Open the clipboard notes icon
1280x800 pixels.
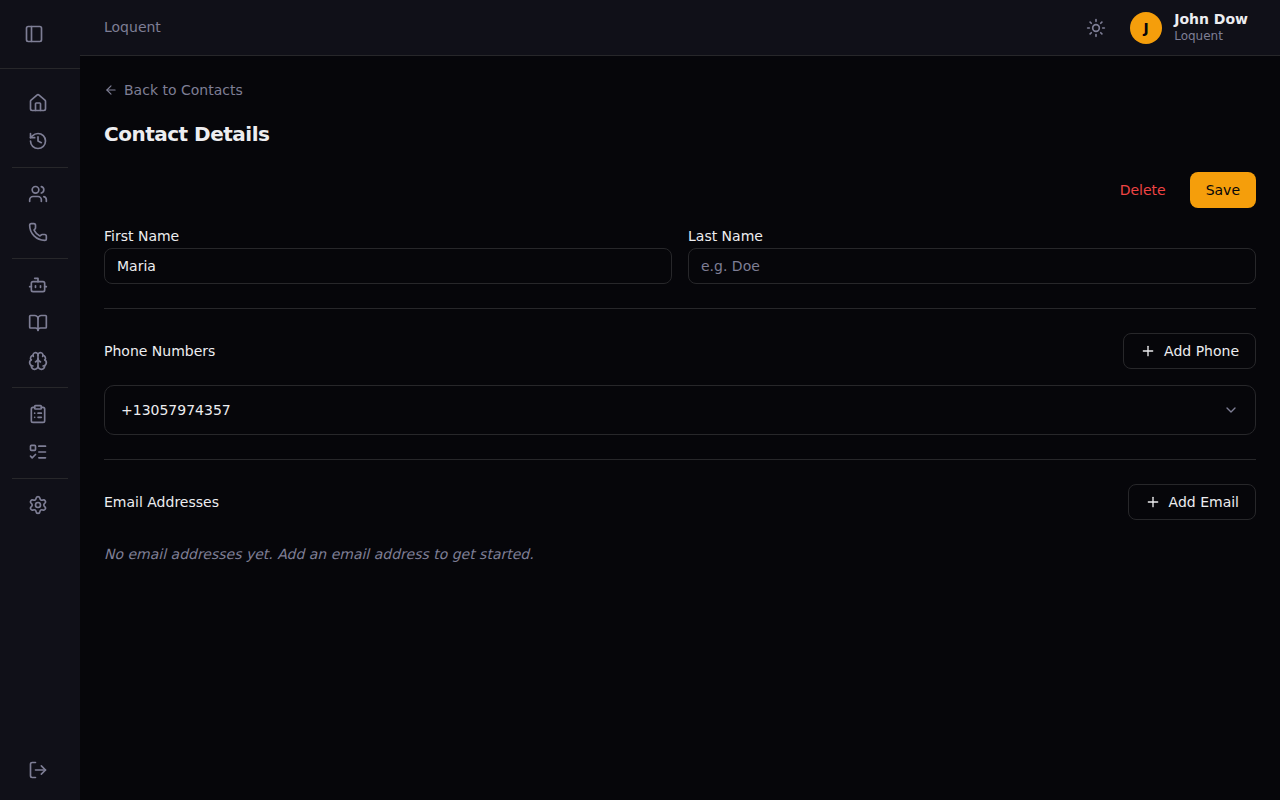coord(38,413)
